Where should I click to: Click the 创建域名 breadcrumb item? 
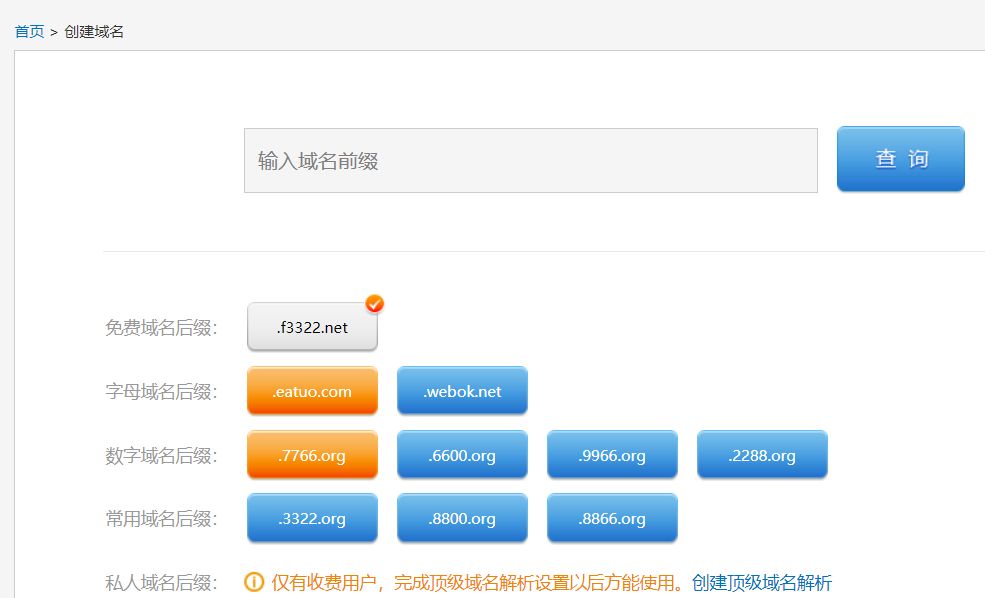94,31
